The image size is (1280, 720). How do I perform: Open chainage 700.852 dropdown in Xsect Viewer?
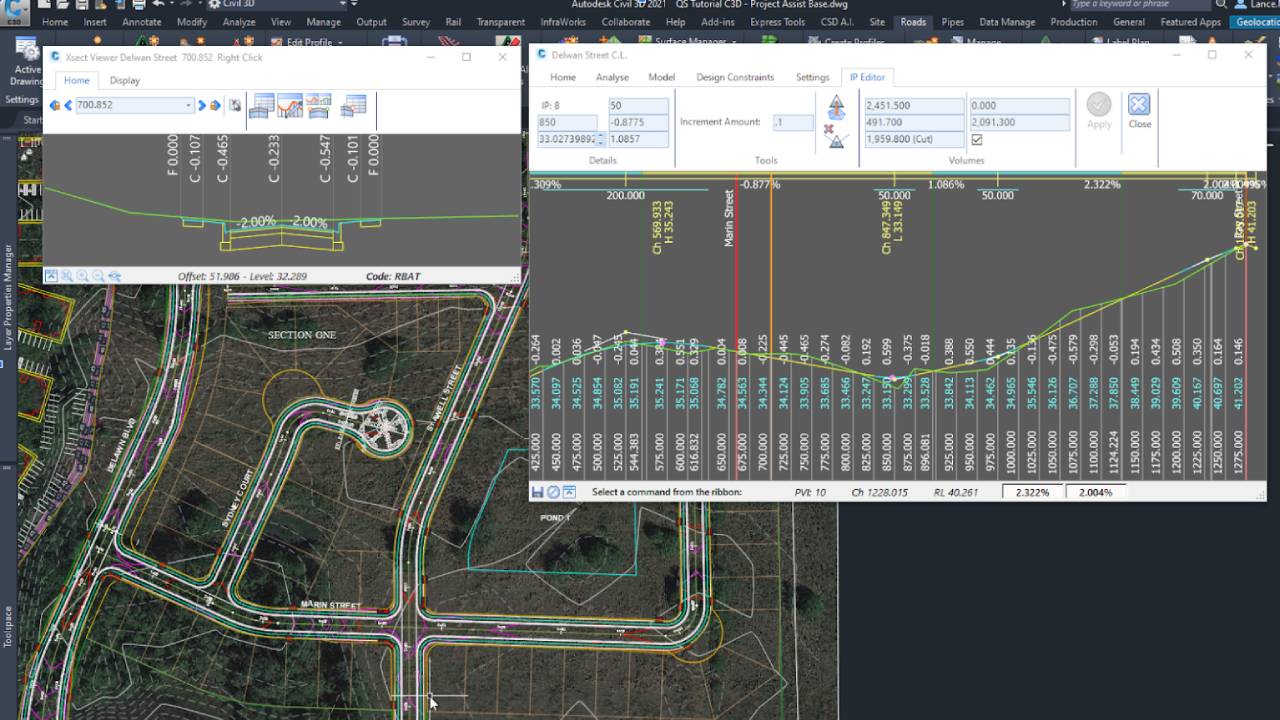pos(188,105)
